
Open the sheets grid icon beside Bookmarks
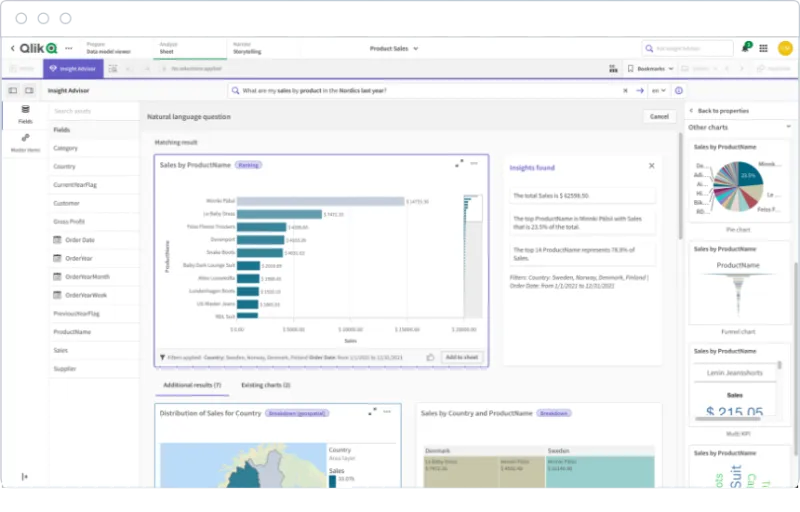click(613, 68)
